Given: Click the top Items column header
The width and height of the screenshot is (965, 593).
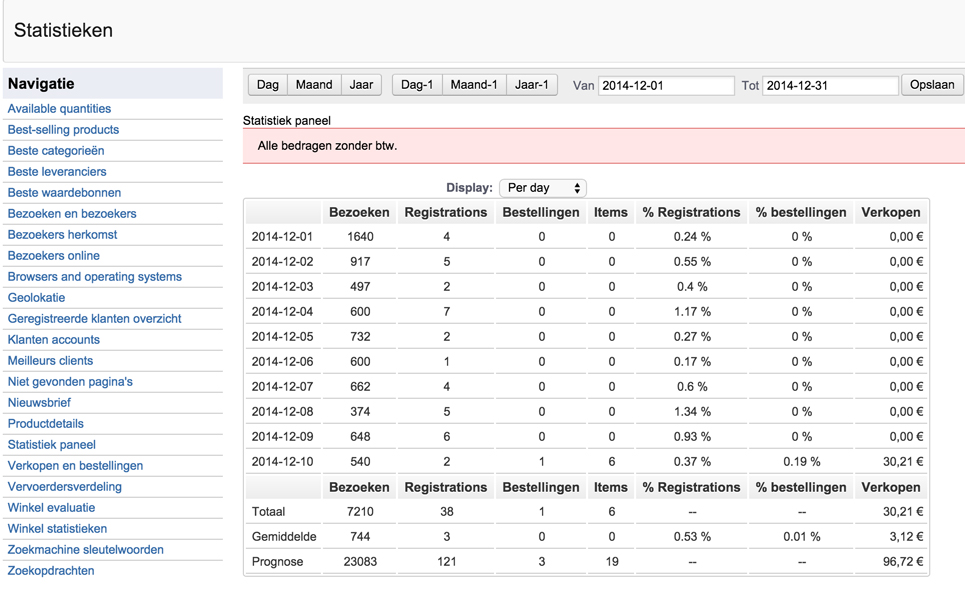Looking at the screenshot, I should pyautogui.click(x=611, y=212).
